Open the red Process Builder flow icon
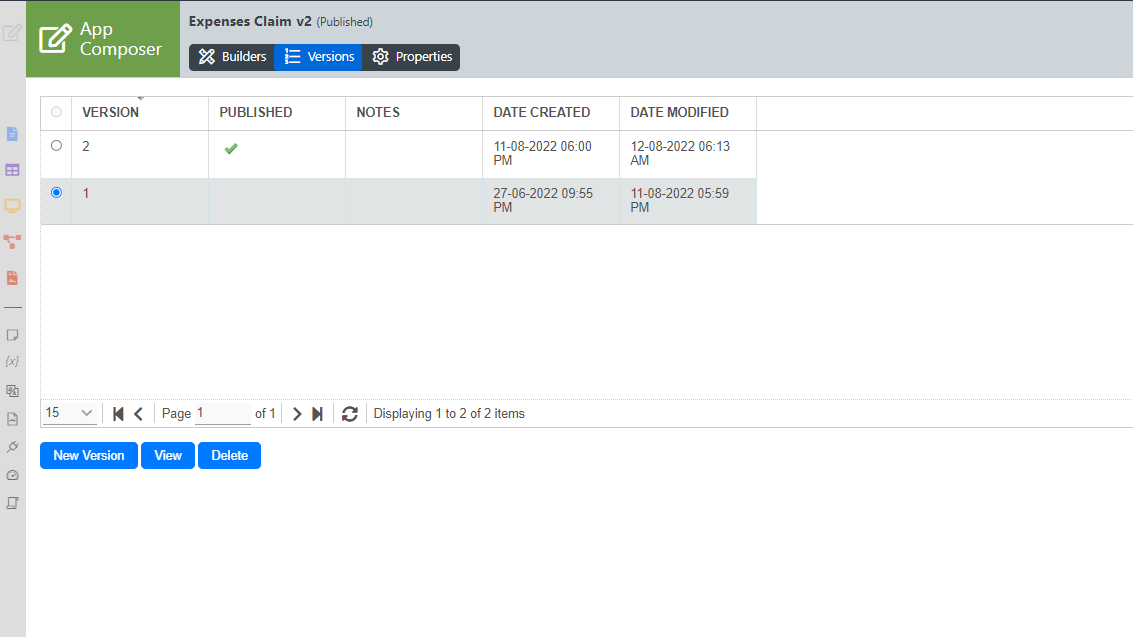 pyautogui.click(x=13, y=242)
